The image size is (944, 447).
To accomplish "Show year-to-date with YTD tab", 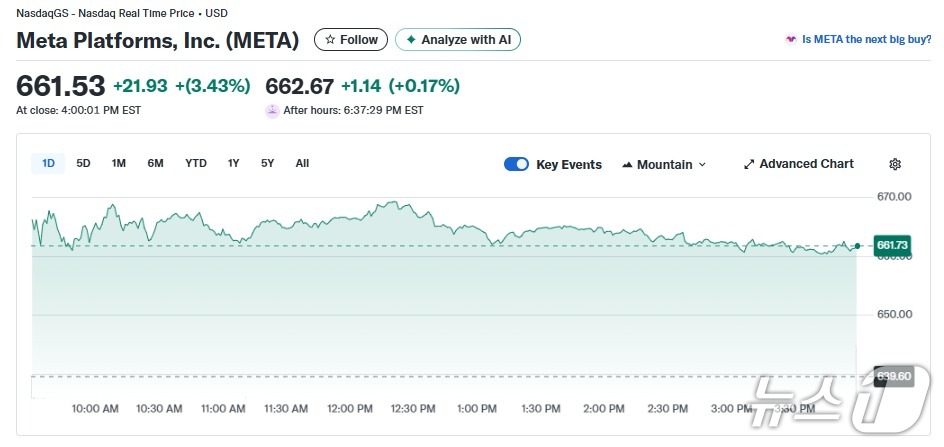I will pos(196,163).
